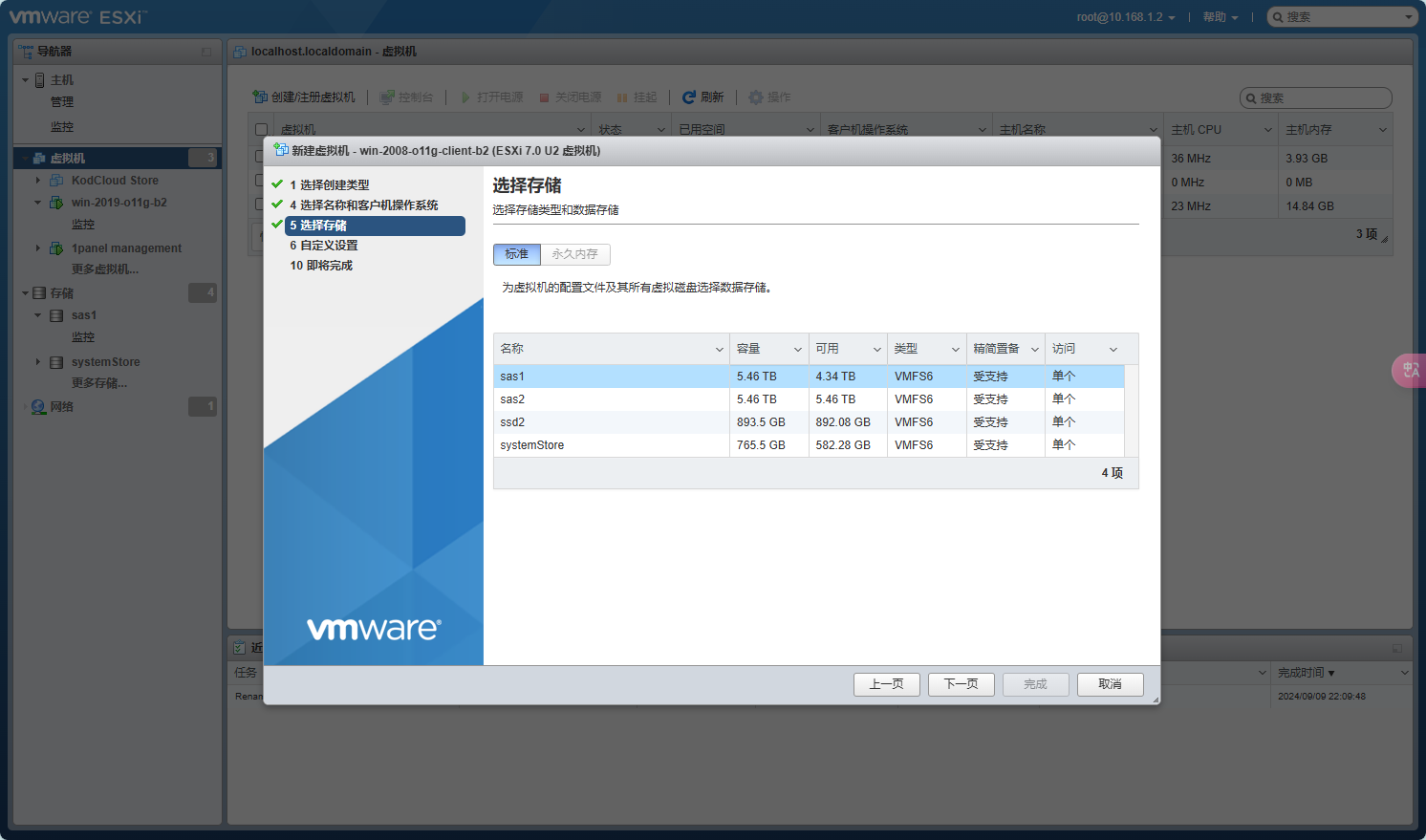This screenshot has width=1426, height=840.
Task: Open the type (类型) column dropdown arrow
Action: pos(956,350)
